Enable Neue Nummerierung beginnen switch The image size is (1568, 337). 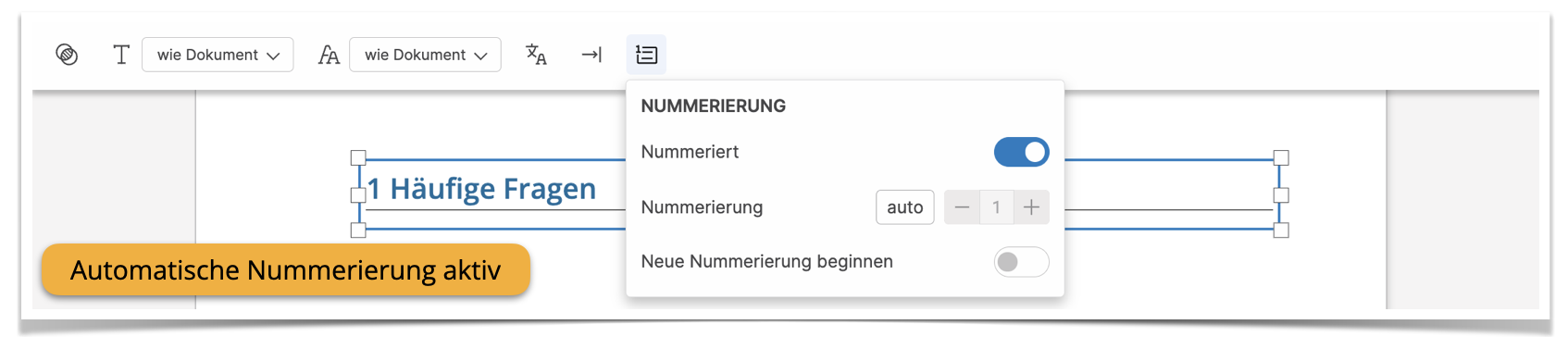point(1021,262)
